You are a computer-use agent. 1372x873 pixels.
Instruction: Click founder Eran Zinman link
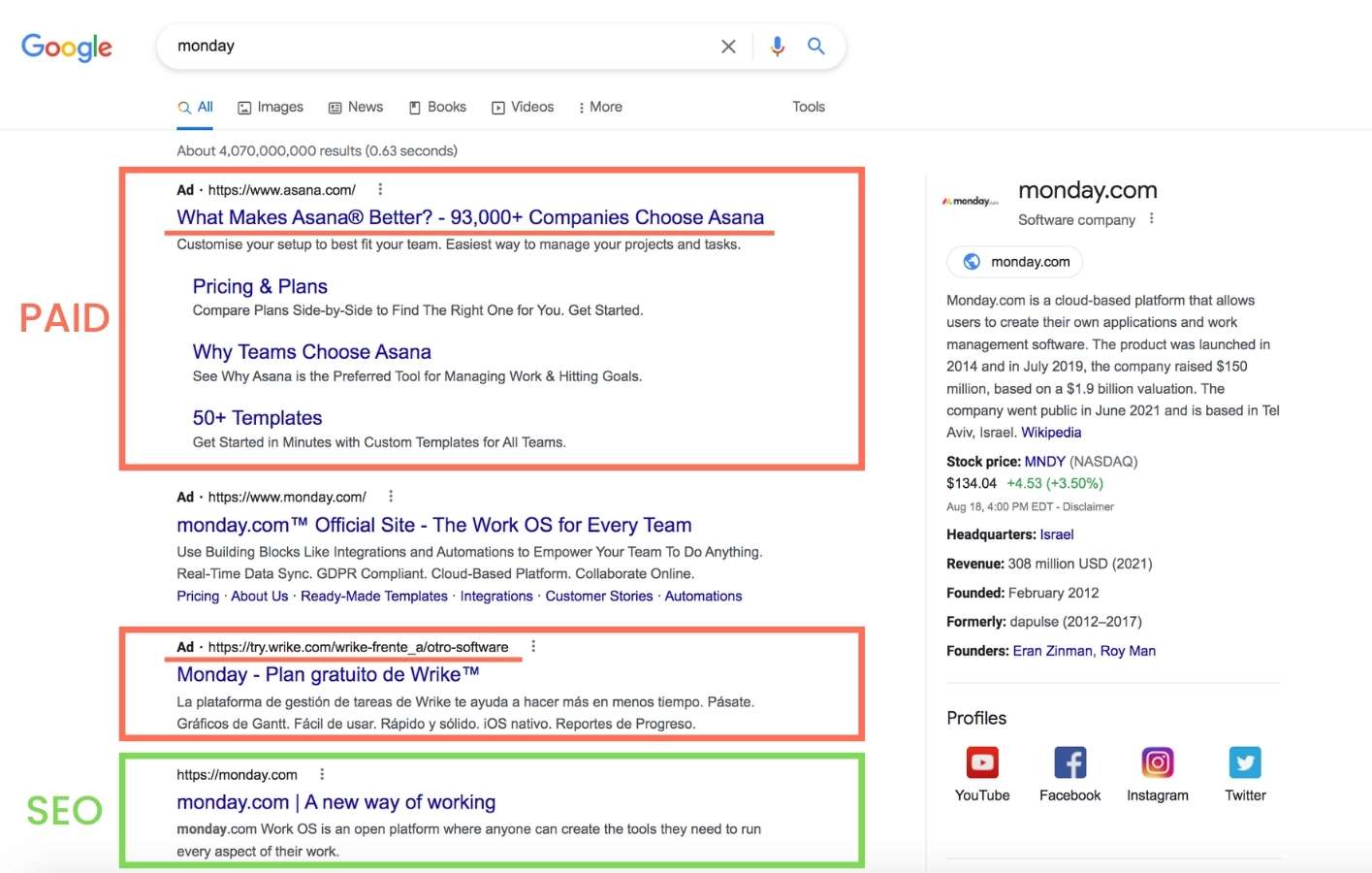click(1053, 651)
